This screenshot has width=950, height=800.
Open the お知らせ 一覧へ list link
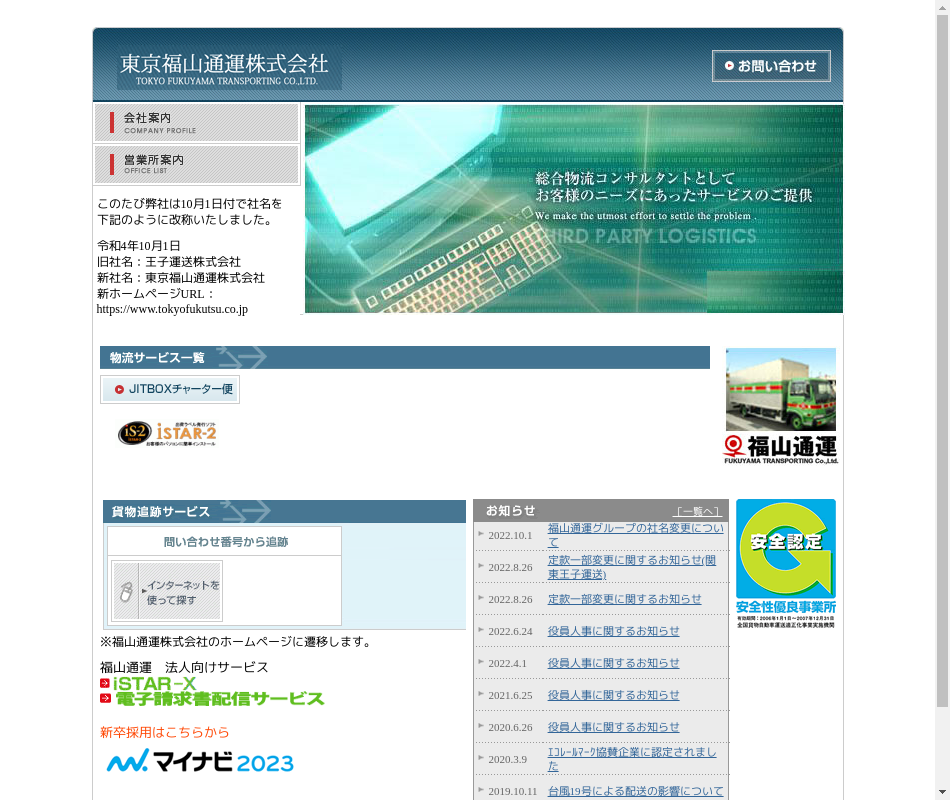pos(697,512)
